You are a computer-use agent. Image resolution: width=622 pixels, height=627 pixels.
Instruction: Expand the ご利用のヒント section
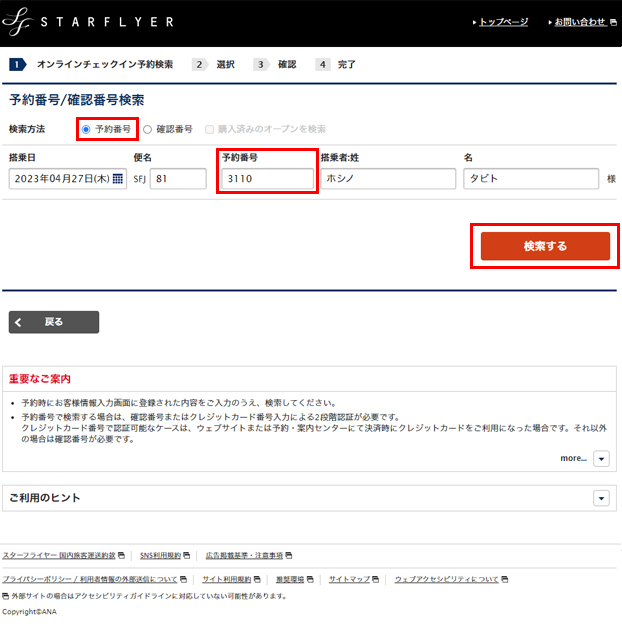pyautogui.click(x=601, y=498)
